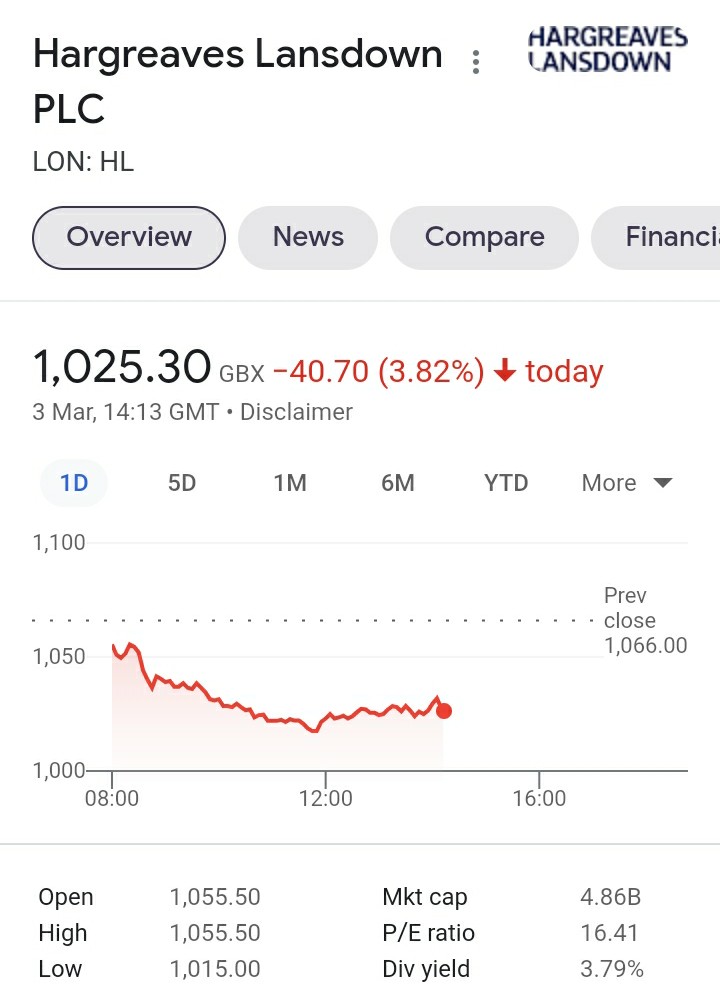The image size is (720, 993).
Task: Select the 1D chart range
Action: (x=73, y=483)
